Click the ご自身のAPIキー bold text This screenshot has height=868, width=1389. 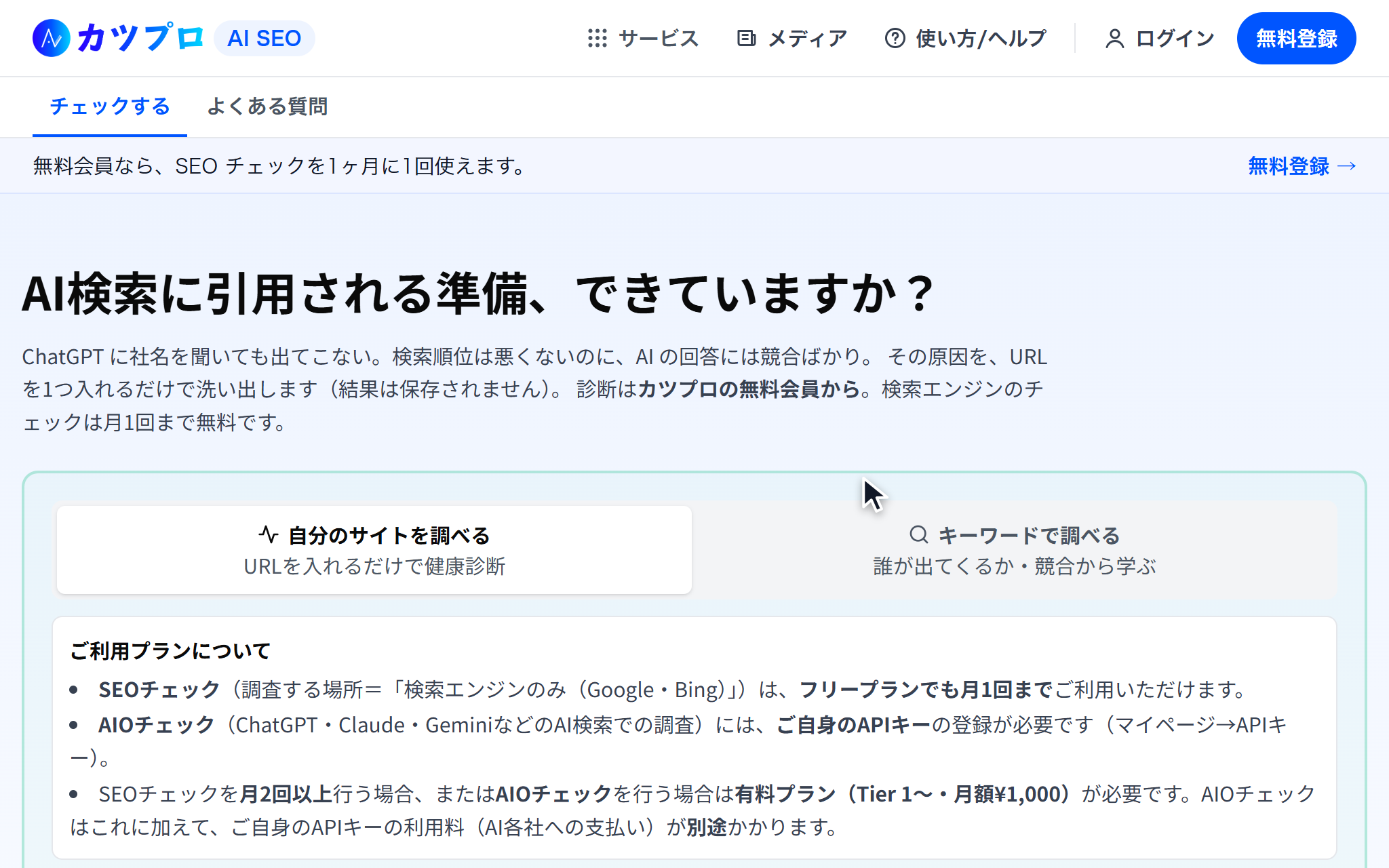click(x=853, y=725)
